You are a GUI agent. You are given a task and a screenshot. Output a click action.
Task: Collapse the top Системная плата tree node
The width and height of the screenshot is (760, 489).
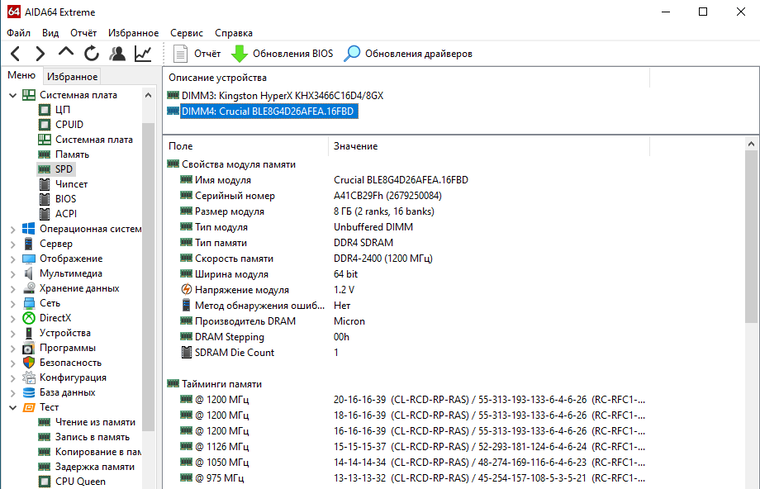(13, 95)
